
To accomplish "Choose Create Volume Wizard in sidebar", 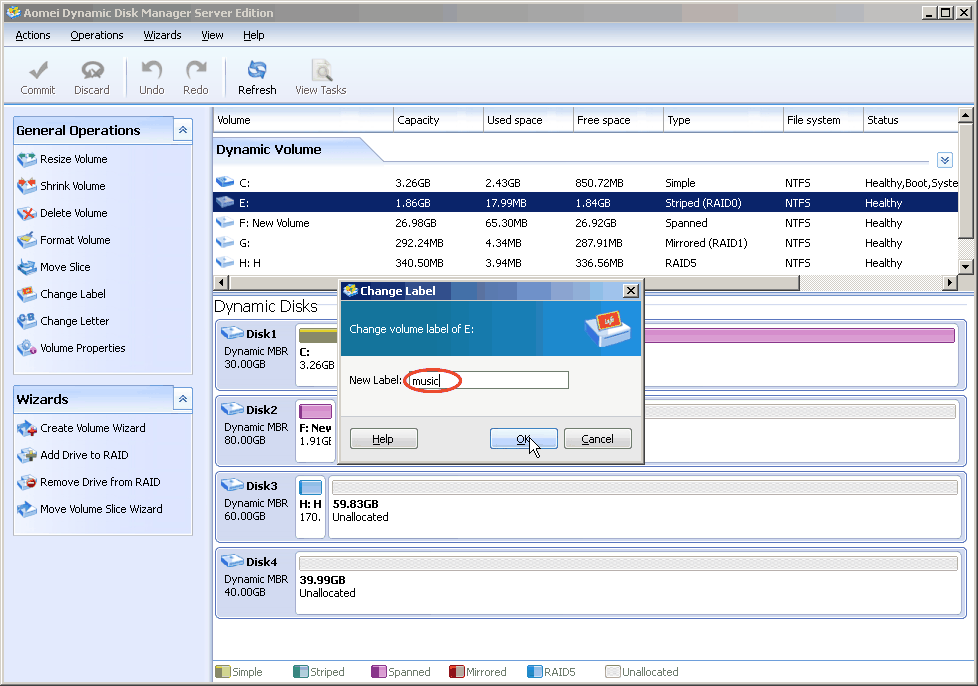I will tap(92, 428).
